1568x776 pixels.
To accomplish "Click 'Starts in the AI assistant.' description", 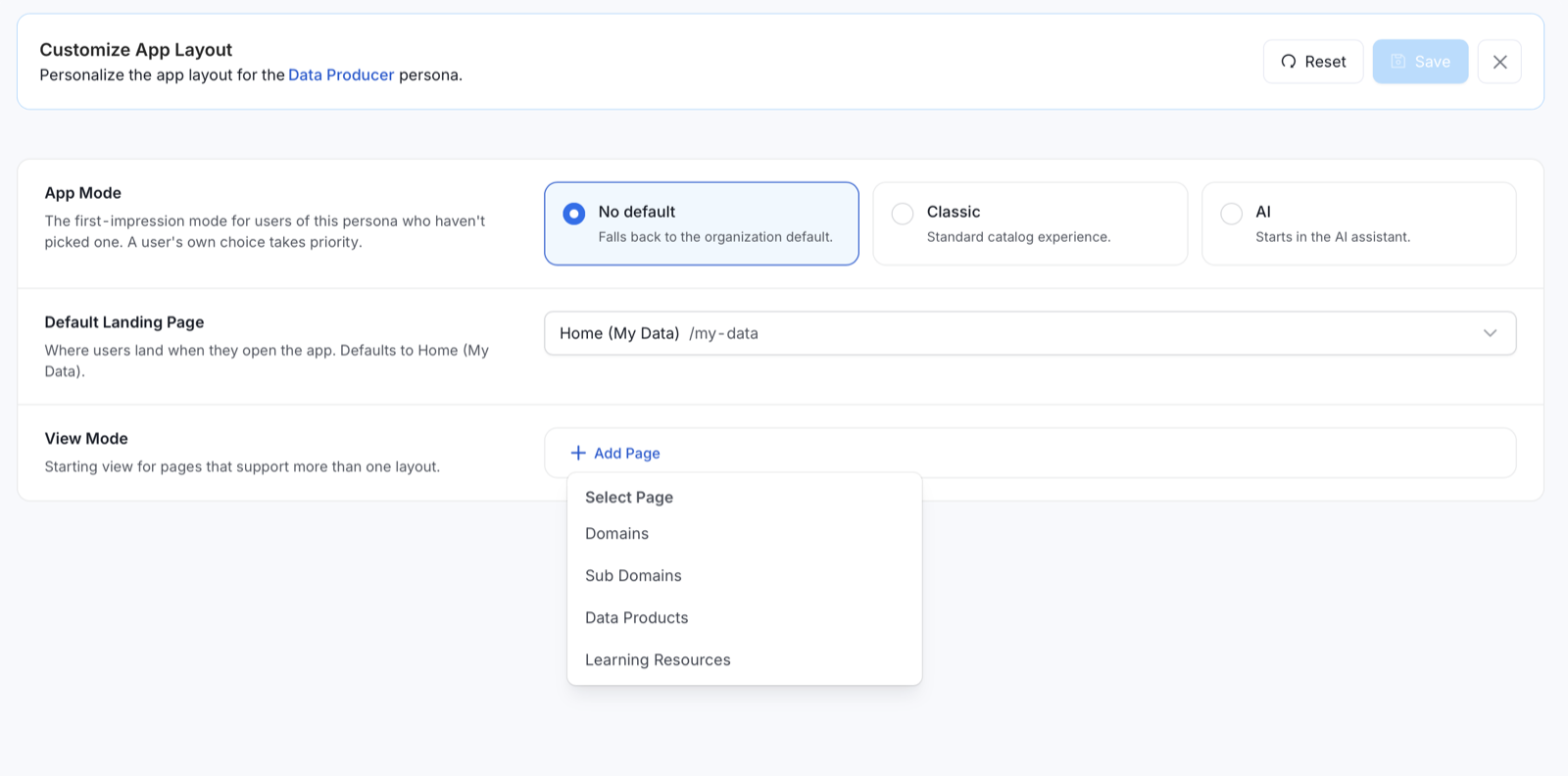I will pos(1333,237).
